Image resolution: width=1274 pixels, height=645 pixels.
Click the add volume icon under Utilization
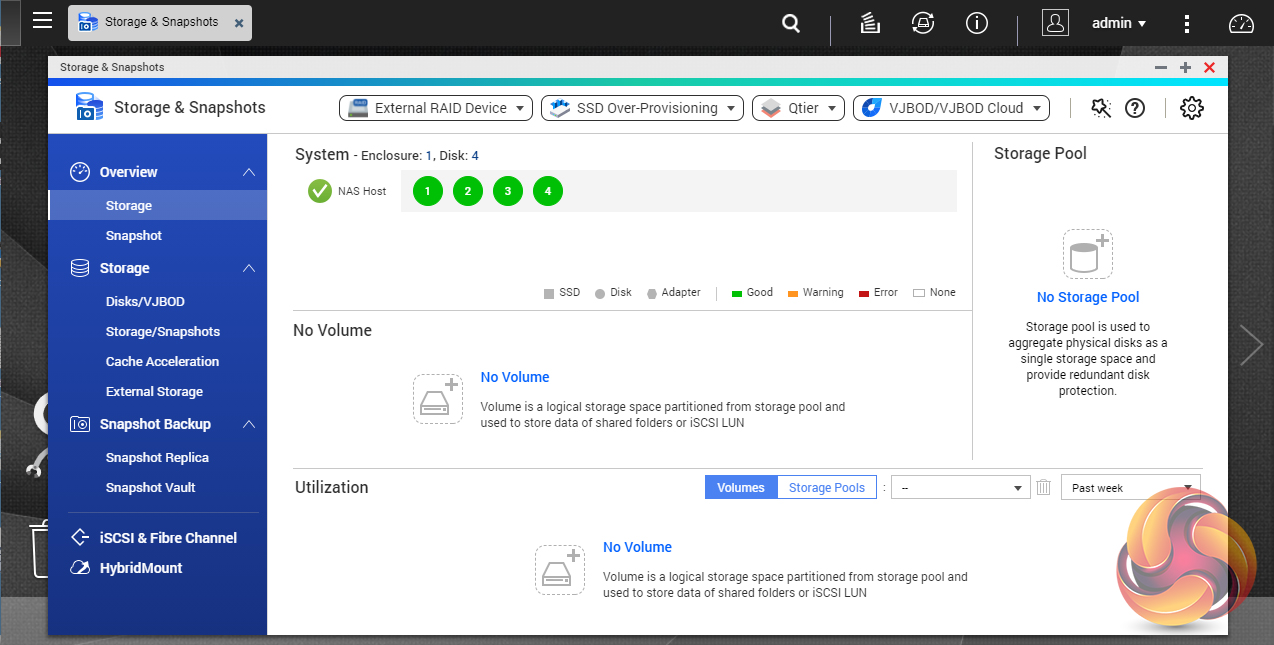coord(560,570)
